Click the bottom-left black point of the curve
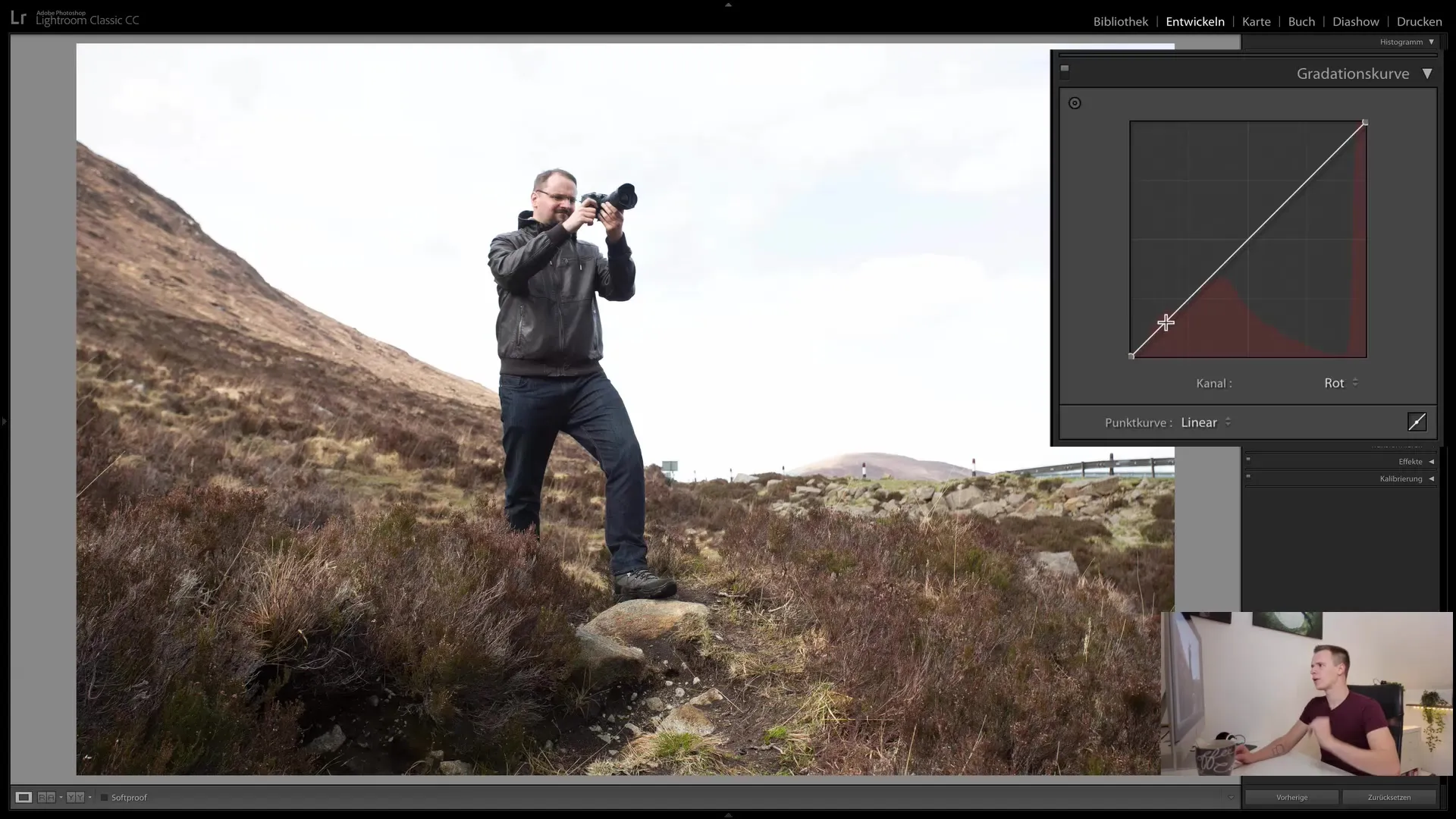The height and width of the screenshot is (819, 1456). [1131, 356]
